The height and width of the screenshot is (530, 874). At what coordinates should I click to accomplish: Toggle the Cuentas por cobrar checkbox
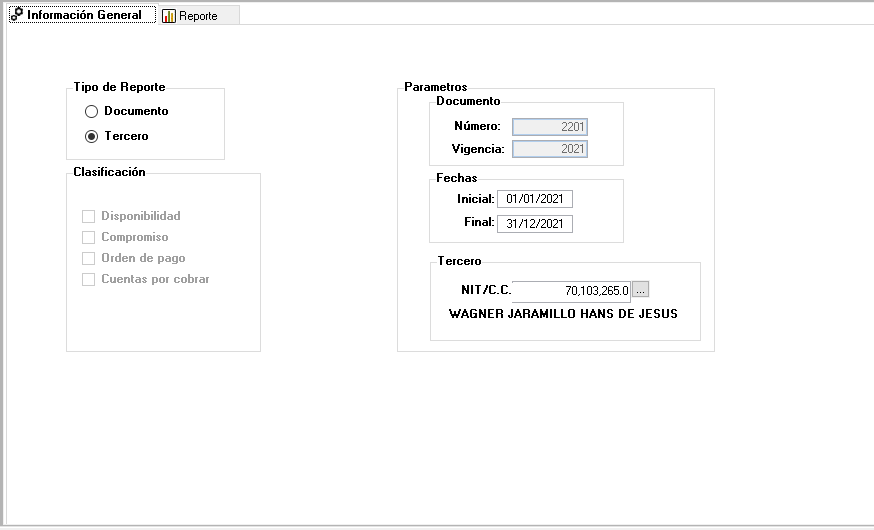(89, 279)
